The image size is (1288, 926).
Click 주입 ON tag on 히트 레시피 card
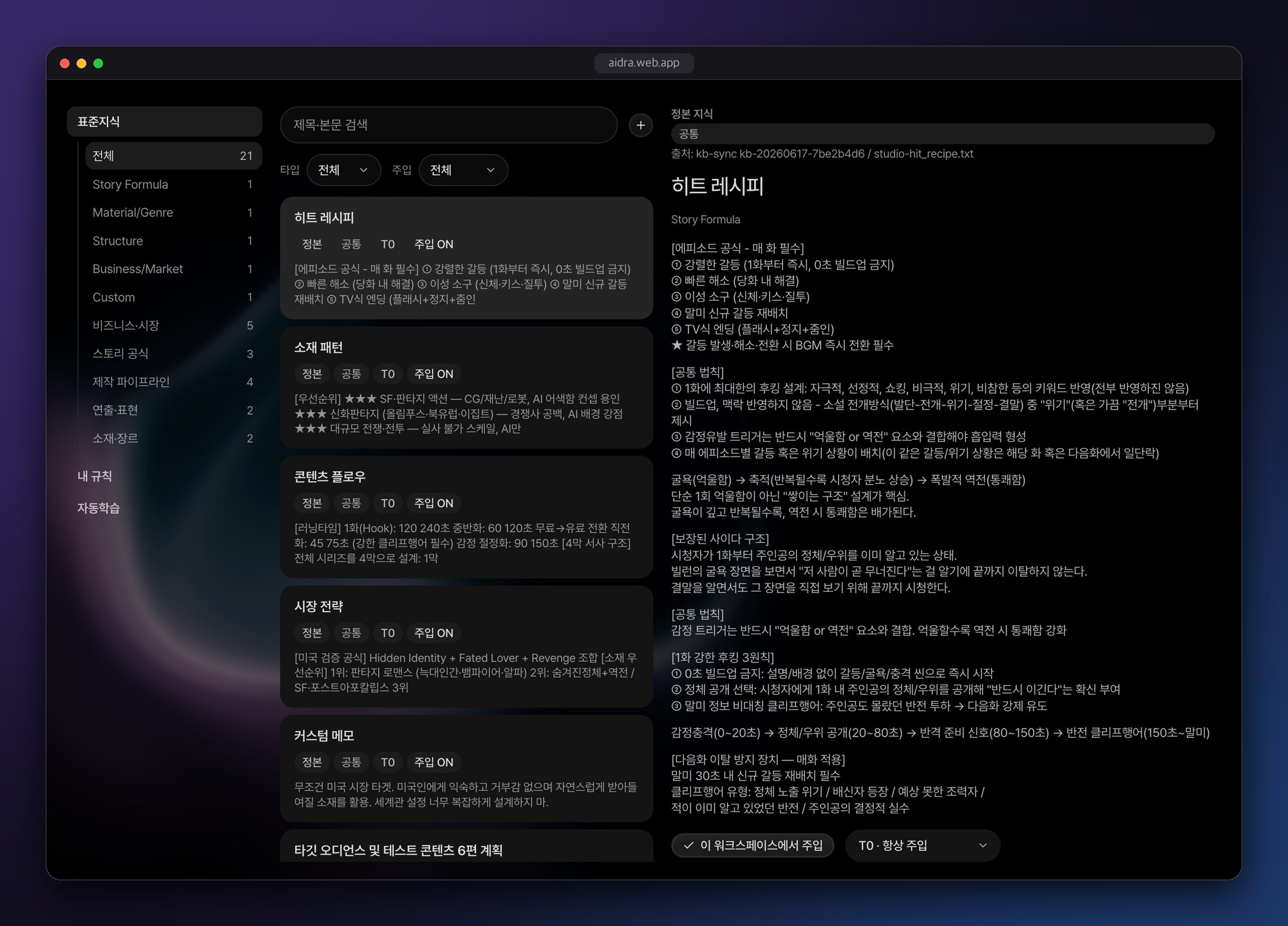433,244
